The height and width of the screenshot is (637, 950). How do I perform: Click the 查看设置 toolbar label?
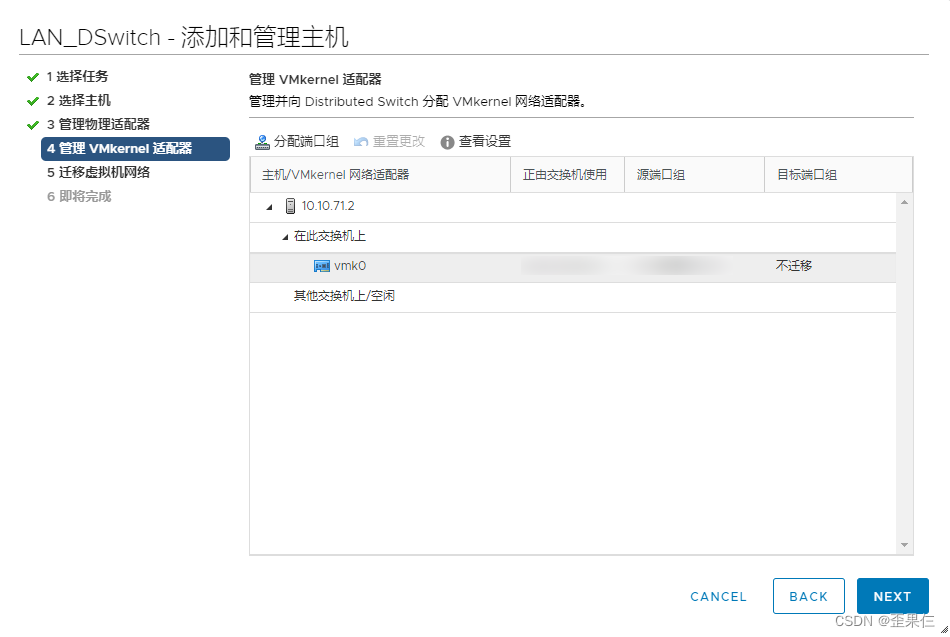[485, 141]
